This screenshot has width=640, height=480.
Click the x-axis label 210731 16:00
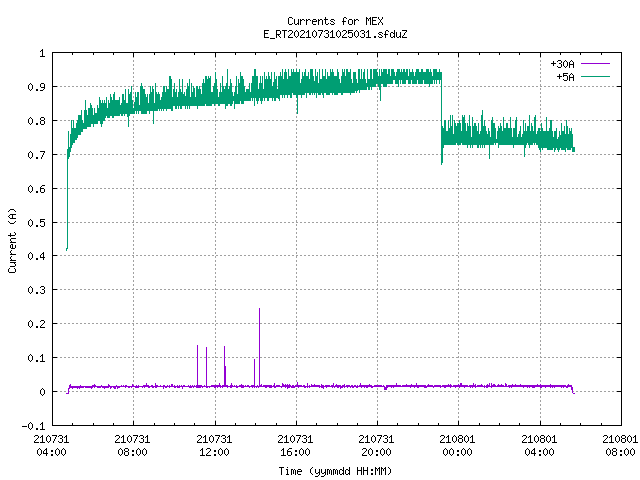(295, 446)
